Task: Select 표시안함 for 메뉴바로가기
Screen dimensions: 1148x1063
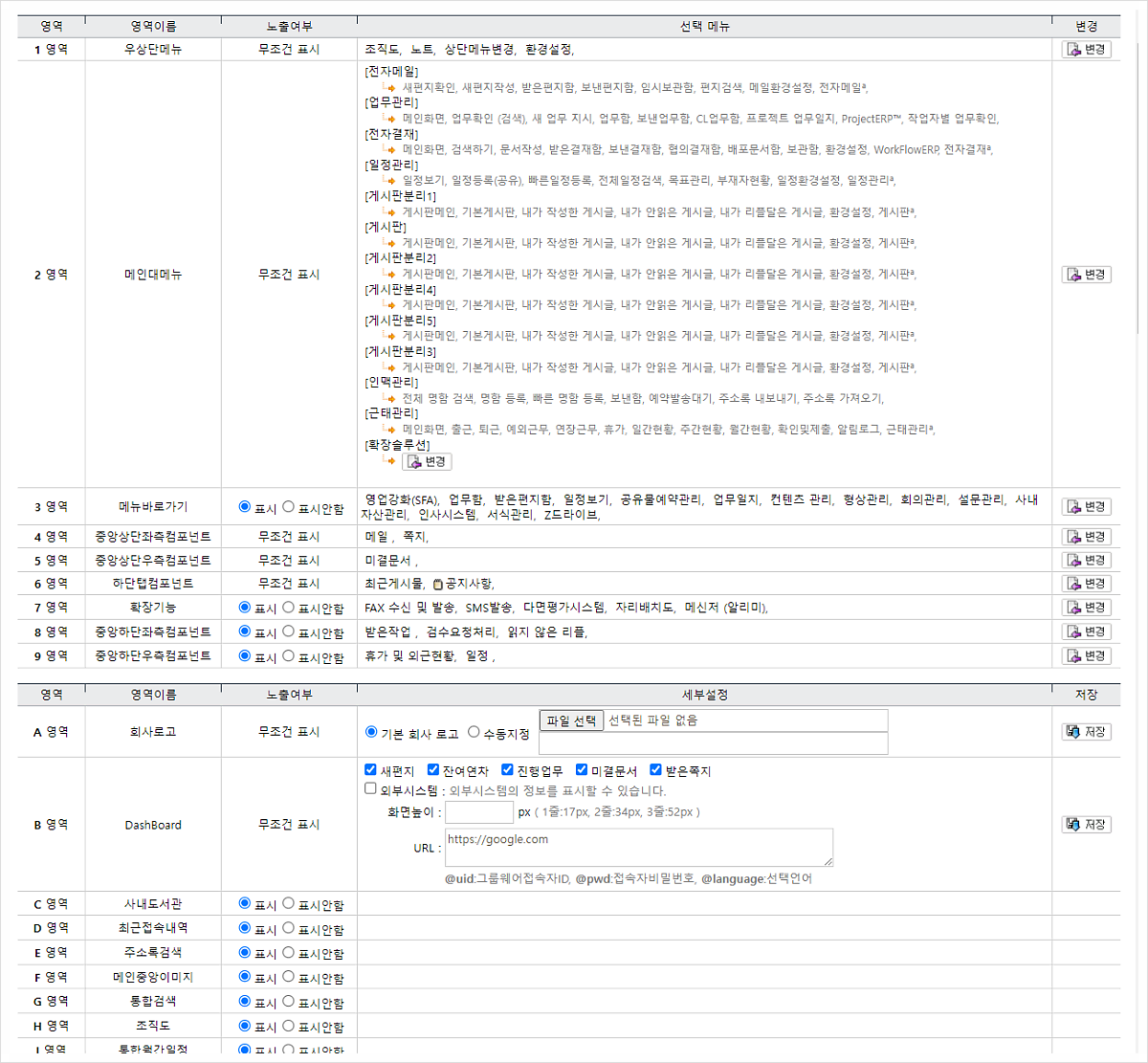Action: click(289, 507)
